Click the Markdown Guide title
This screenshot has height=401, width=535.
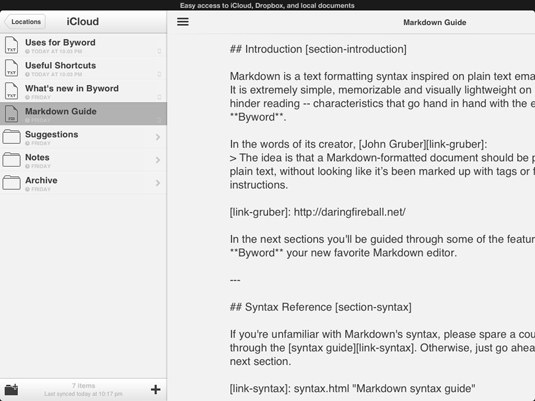(x=435, y=22)
